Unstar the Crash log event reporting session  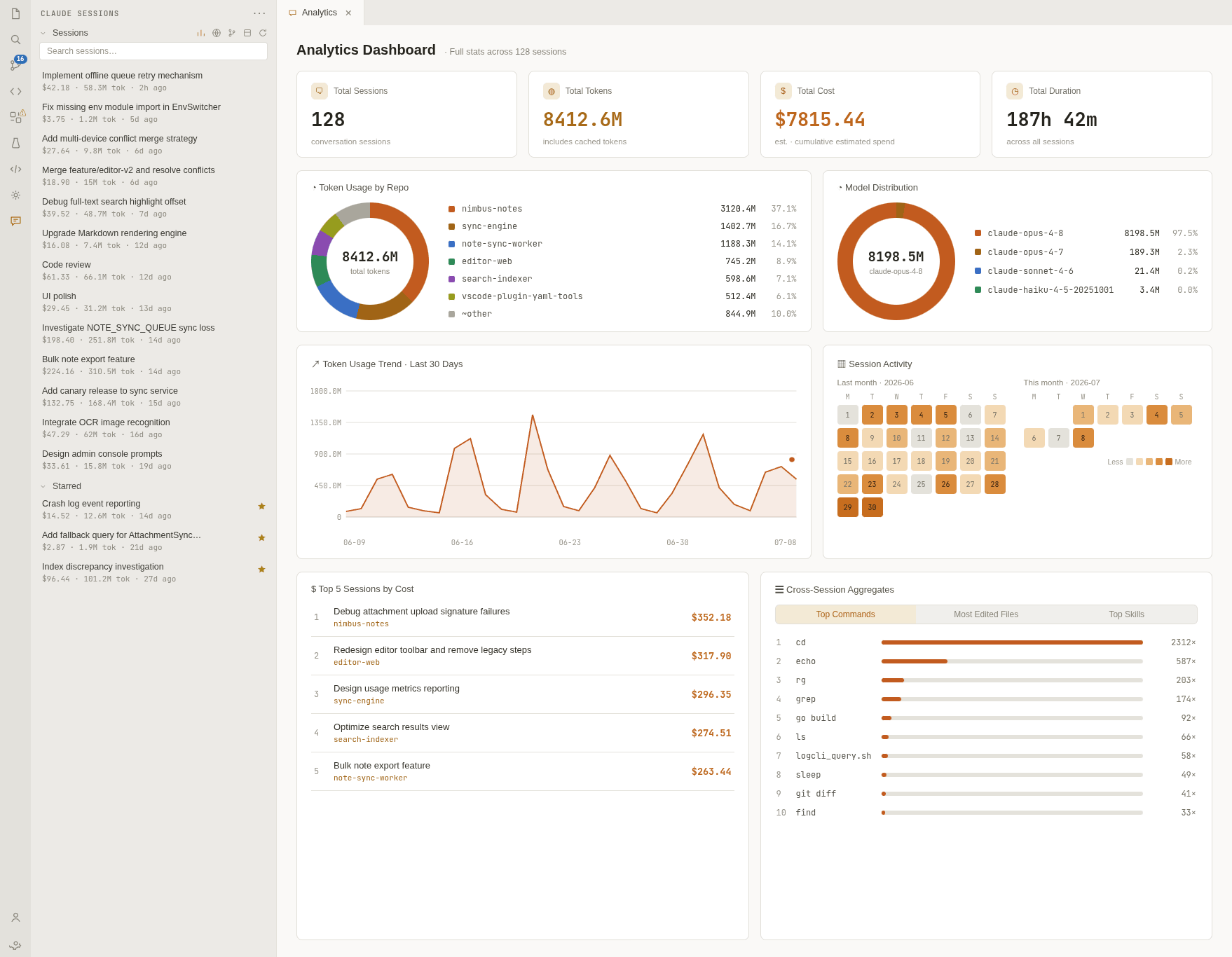click(261, 506)
